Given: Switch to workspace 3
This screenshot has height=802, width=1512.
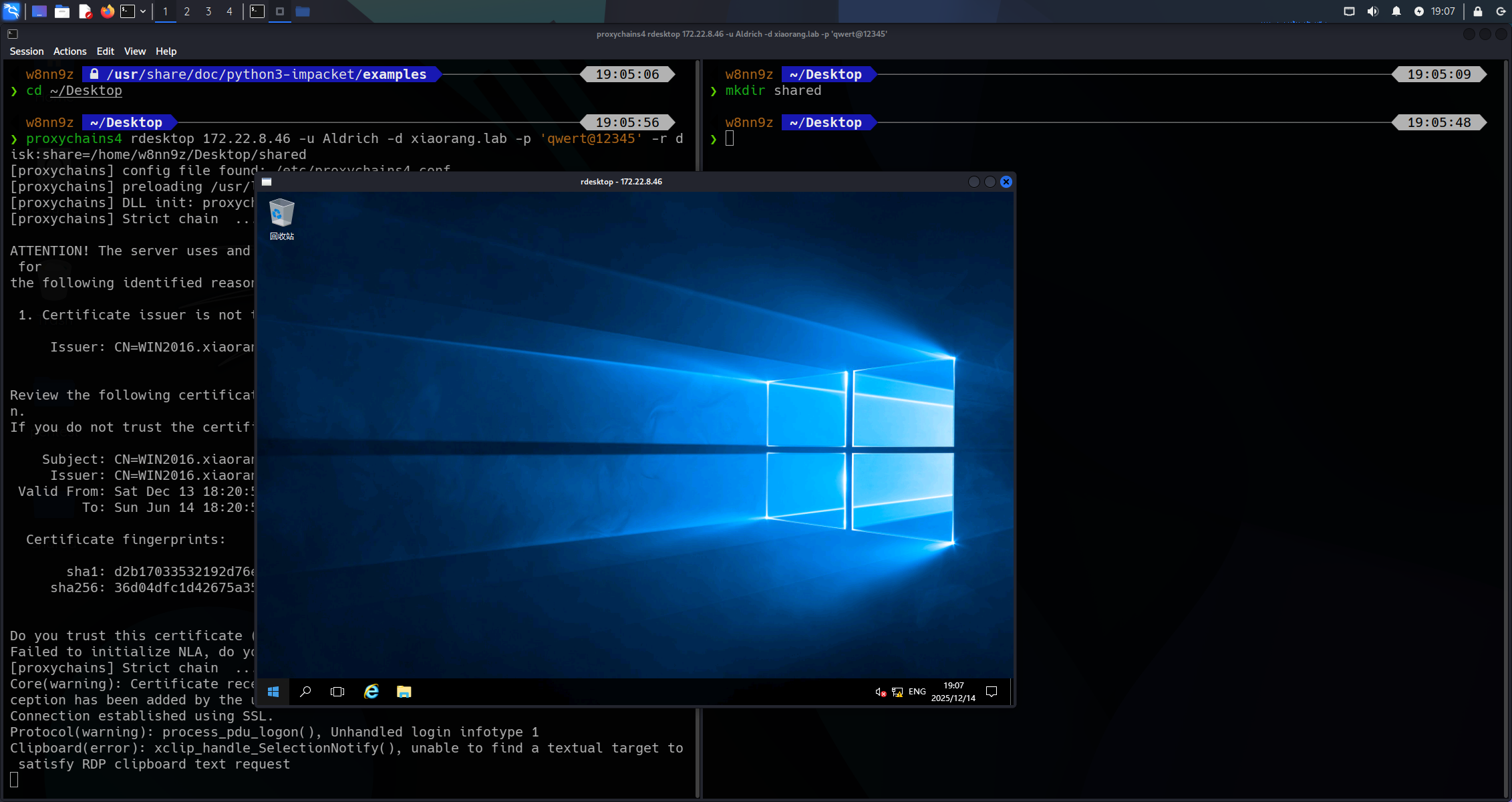Looking at the screenshot, I should 208,11.
